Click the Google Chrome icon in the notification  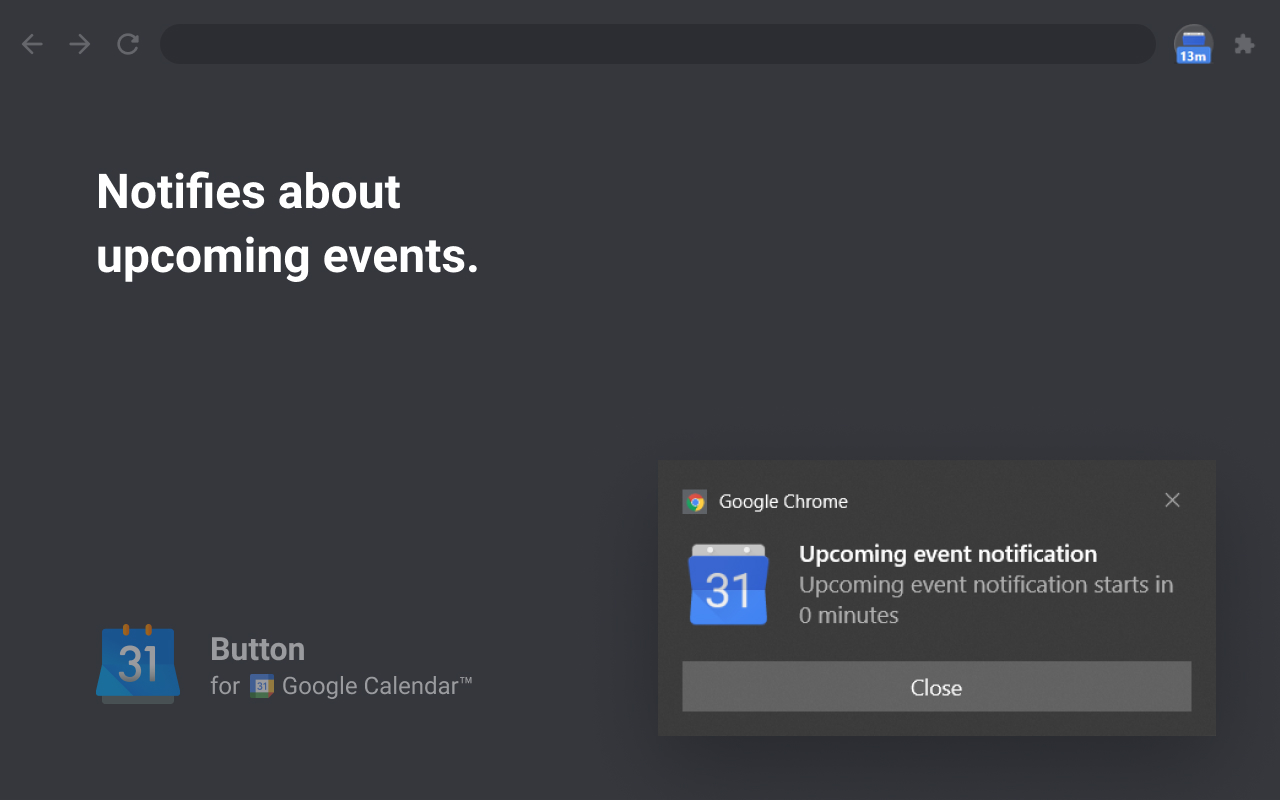pyautogui.click(x=693, y=501)
